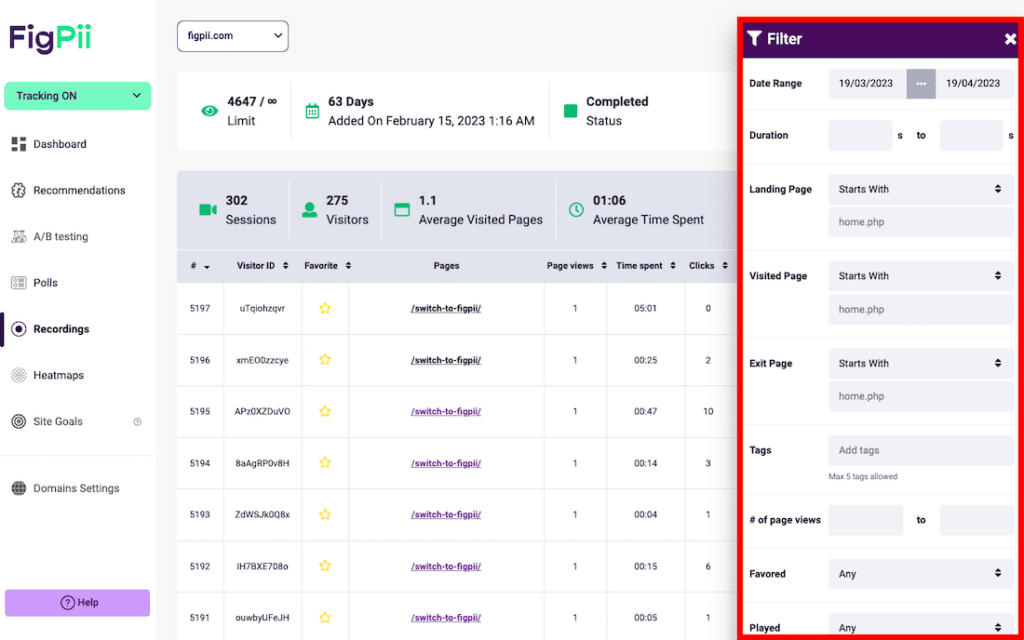Image resolution: width=1024 pixels, height=640 pixels.
Task: Open the /switch-to-figpii/ page link for session 5196
Action: pos(446,360)
